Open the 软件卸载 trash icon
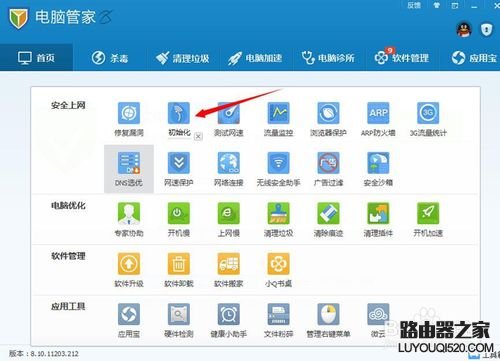The width and height of the screenshot is (500, 361). (x=179, y=264)
